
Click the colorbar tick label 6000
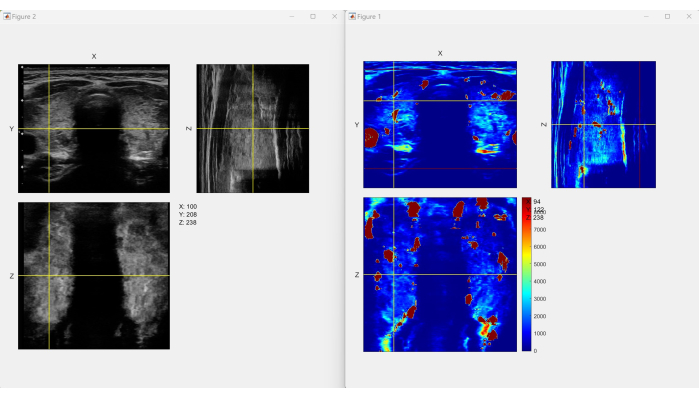(539, 247)
